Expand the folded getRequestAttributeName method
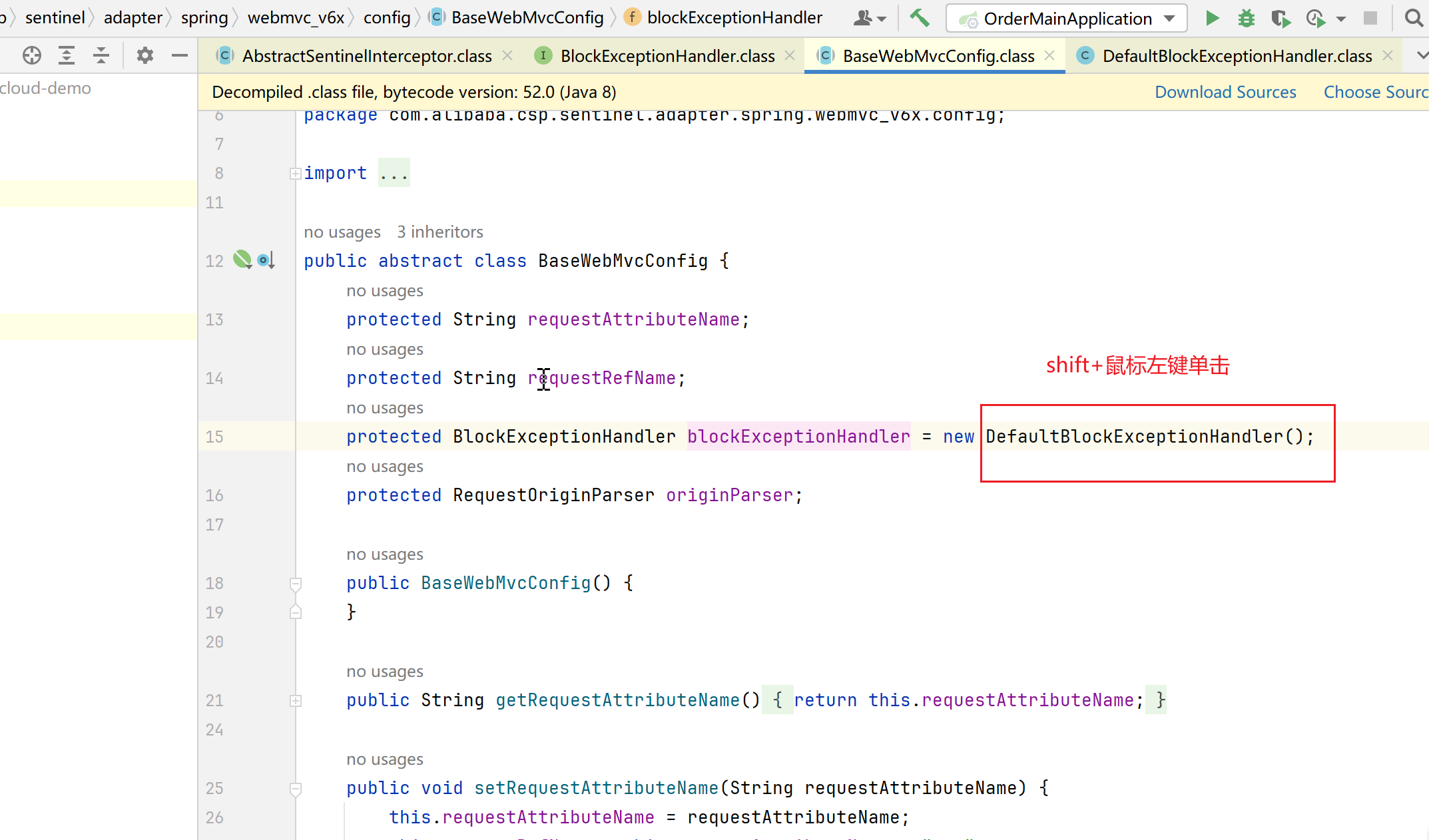1429x840 pixels. click(295, 701)
